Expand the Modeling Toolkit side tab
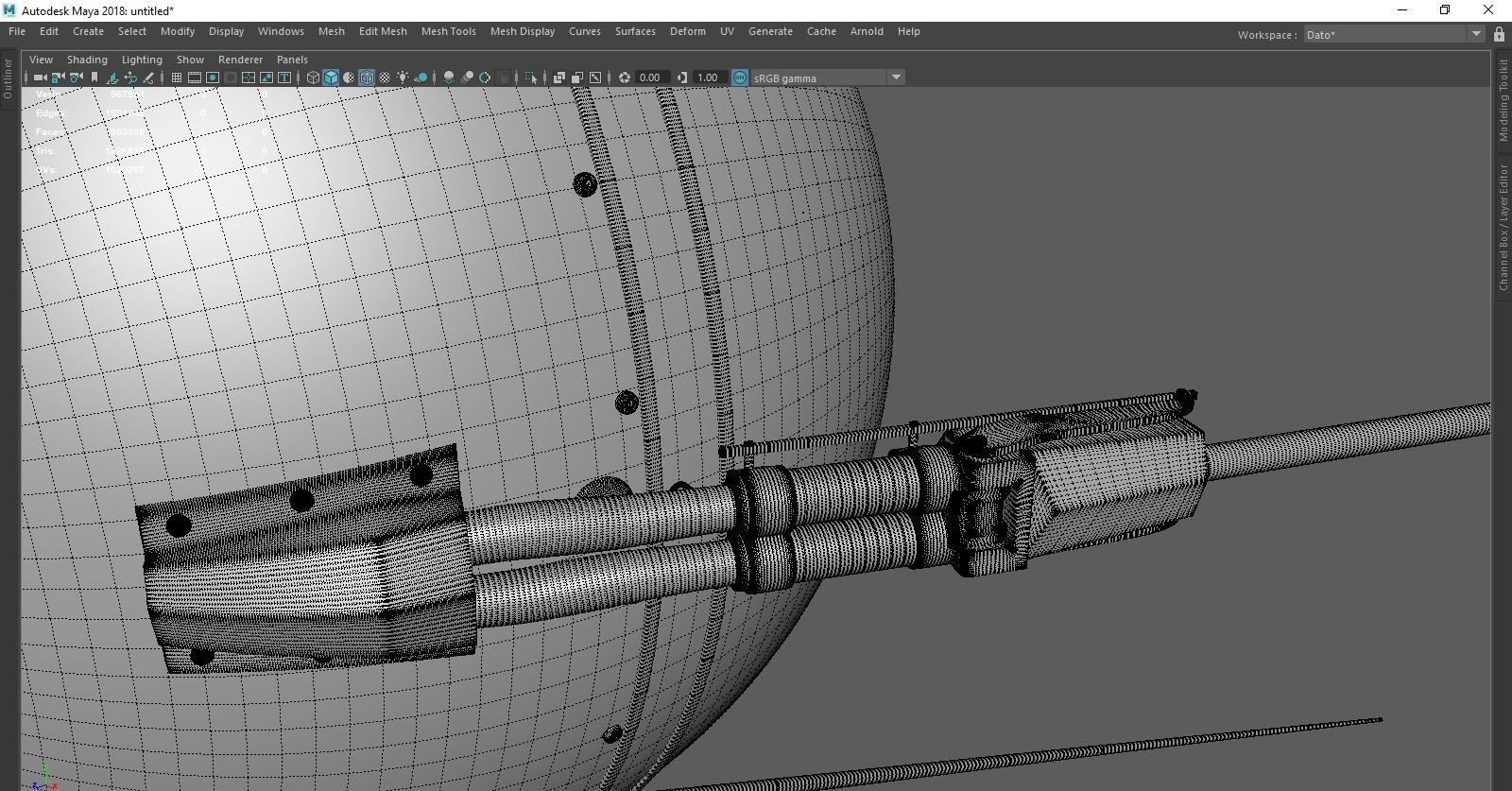1512x791 pixels. pyautogui.click(x=1503, y=100)
